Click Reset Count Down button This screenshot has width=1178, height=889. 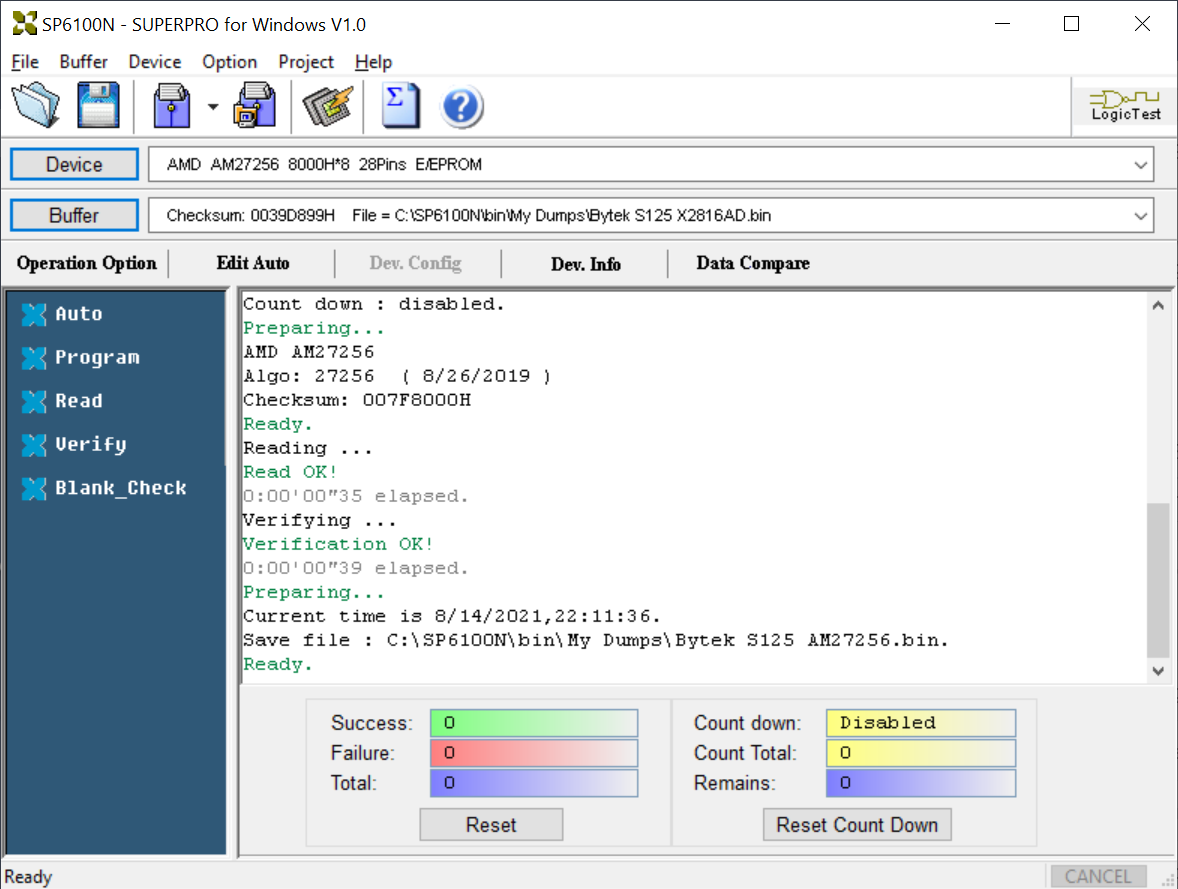click(x=857, y=824)
